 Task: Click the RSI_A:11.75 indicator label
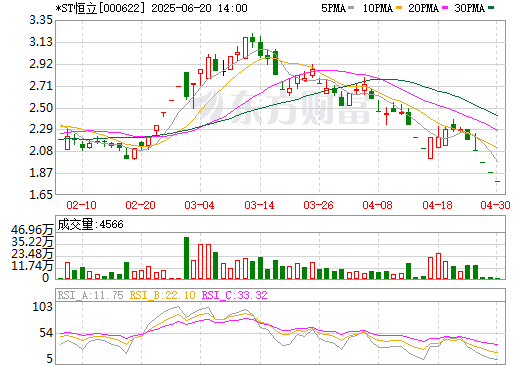coord(90,295)
